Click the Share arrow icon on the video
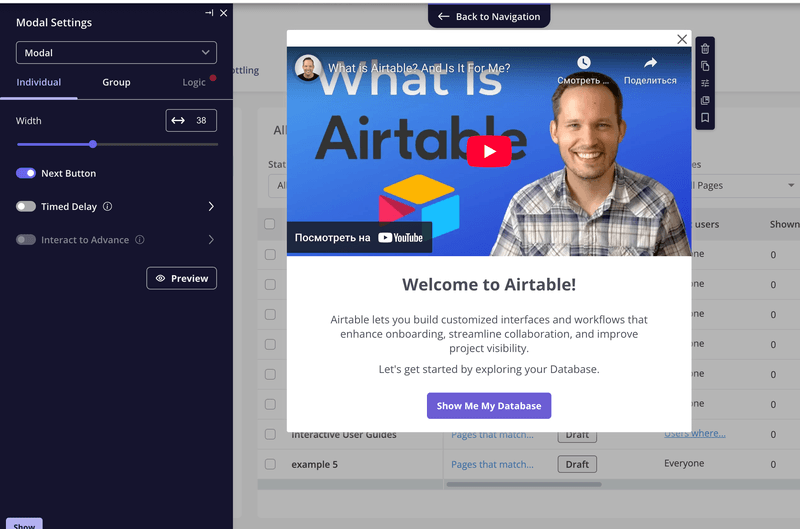800x529 pixels. [x=650, y=63]
